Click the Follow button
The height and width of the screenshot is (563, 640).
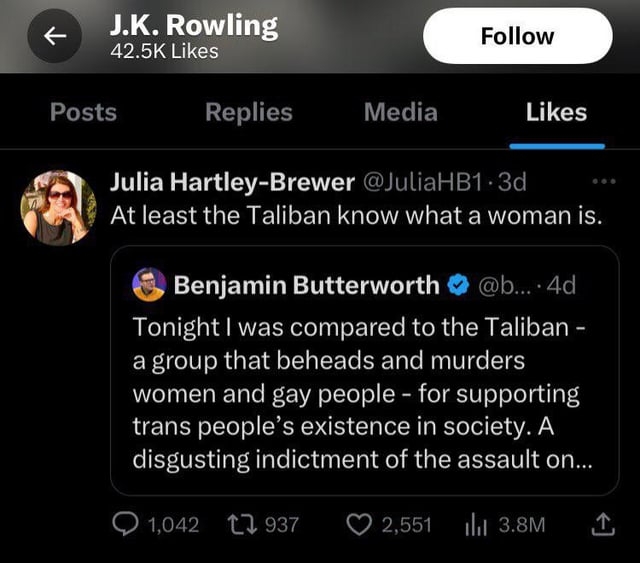(x=517, y=36)
